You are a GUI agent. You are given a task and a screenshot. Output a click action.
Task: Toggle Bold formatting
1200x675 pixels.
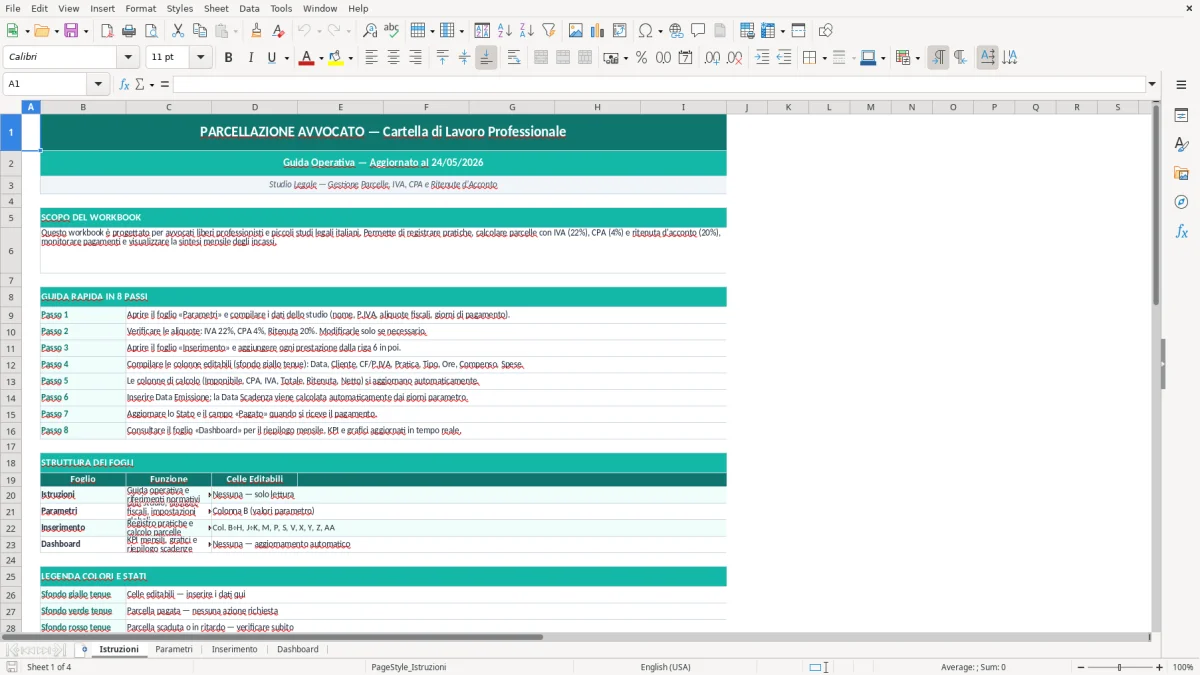tap(228, 58)
